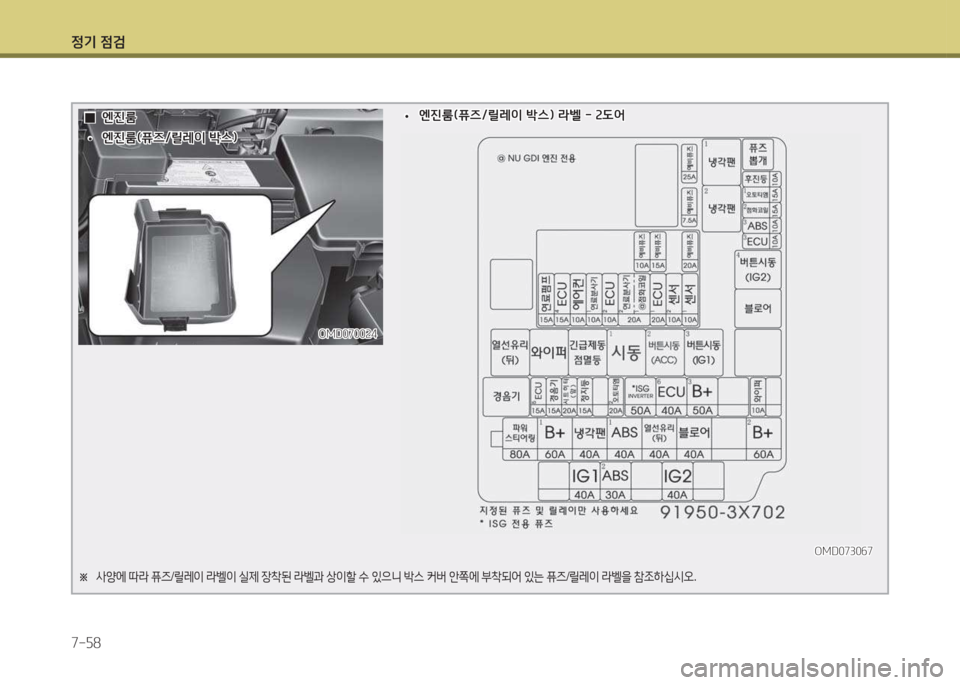Click the 냉각팬 relay numbered 2

pyautogui.click(x=721, y=209)
